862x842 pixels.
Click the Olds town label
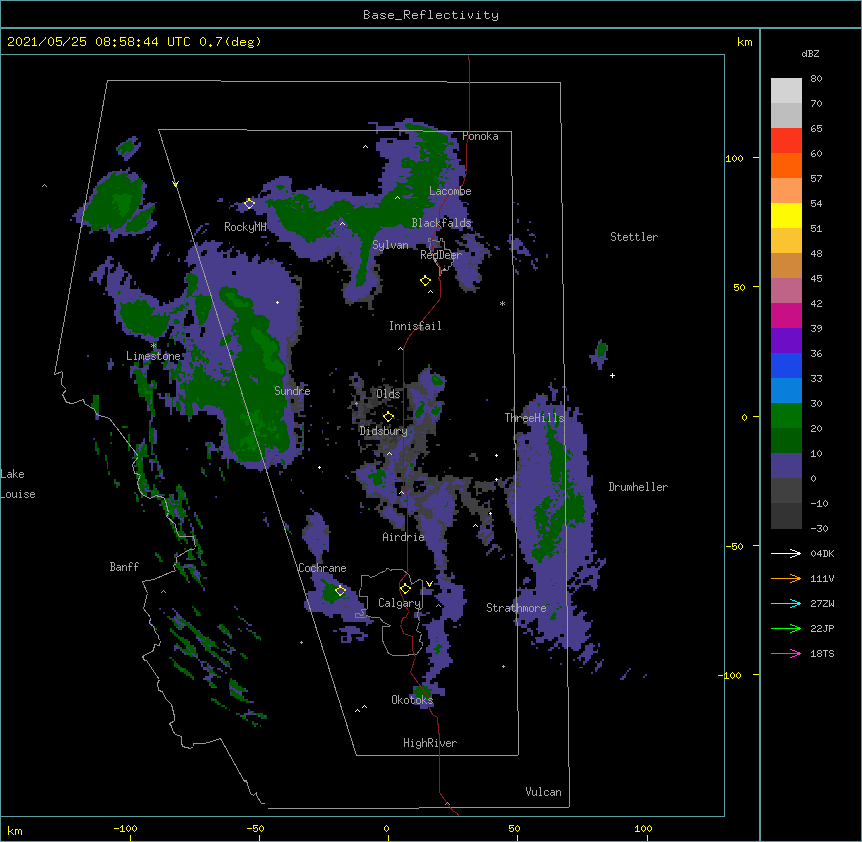click(388, 394)
